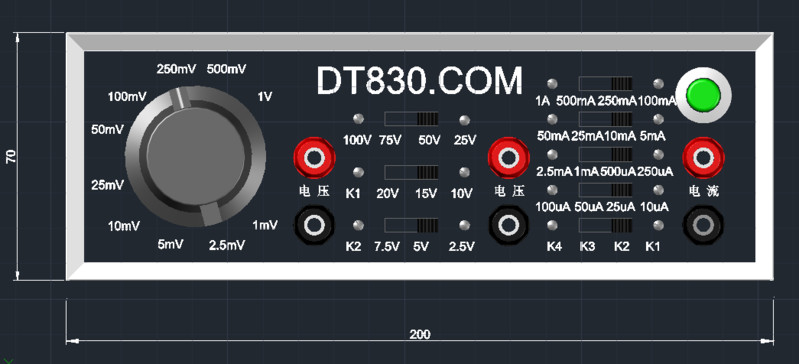
Task: Click the indicator light beside the 100V label
Action: (x=359, y=119)
